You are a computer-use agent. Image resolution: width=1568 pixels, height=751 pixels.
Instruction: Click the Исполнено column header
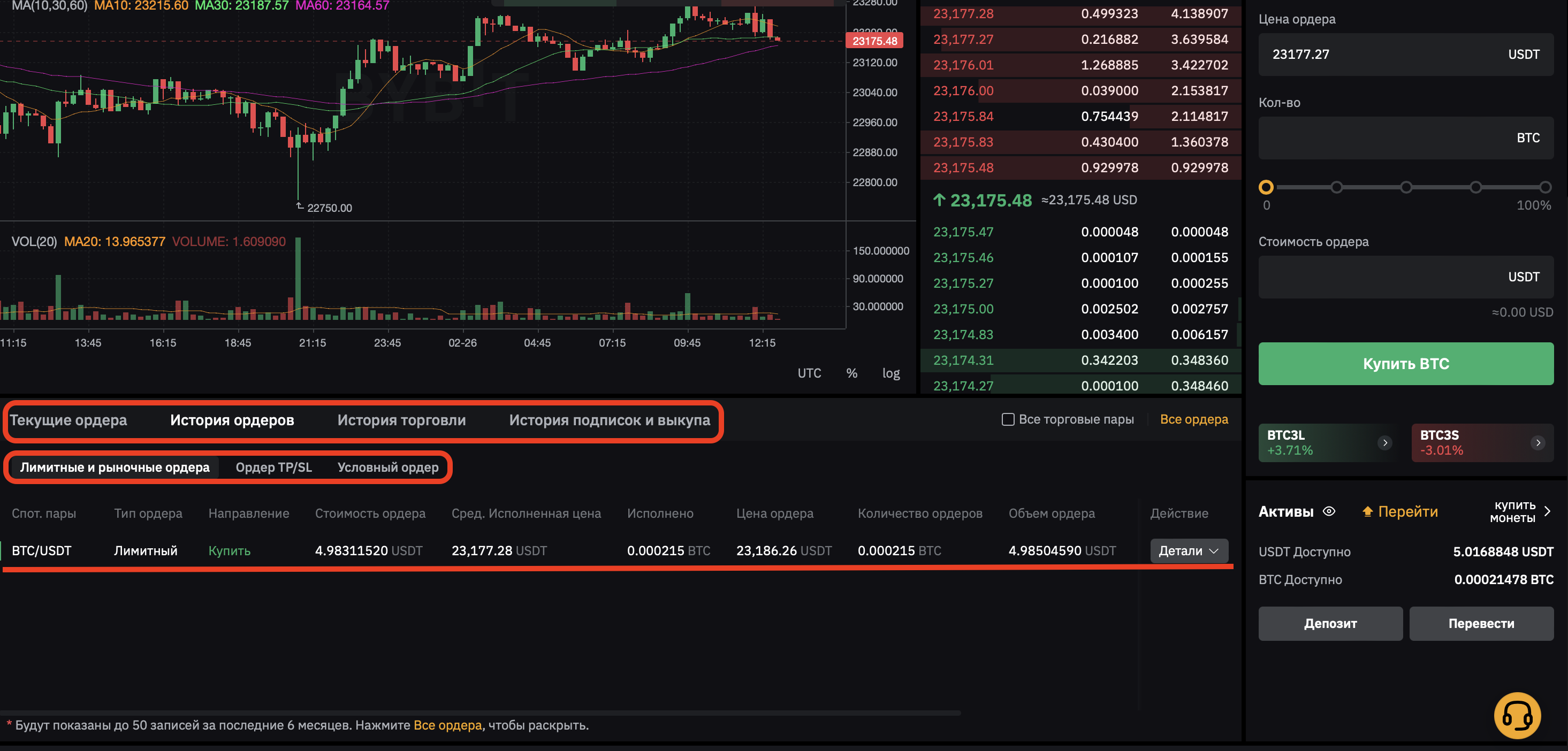(660, 514)
